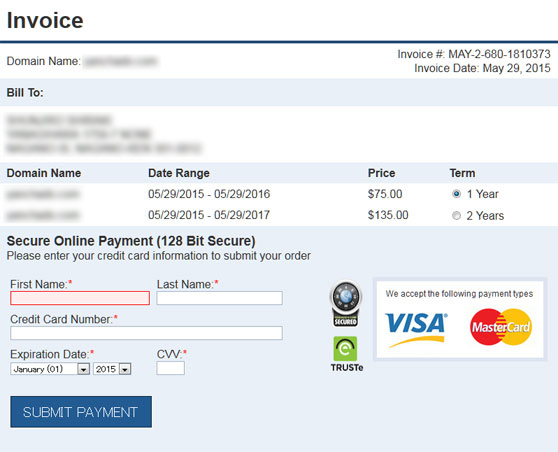Click date range 05/29/2015 - 05/29/2016
This screenshot has width=558, height=452.
pos(209,194)
